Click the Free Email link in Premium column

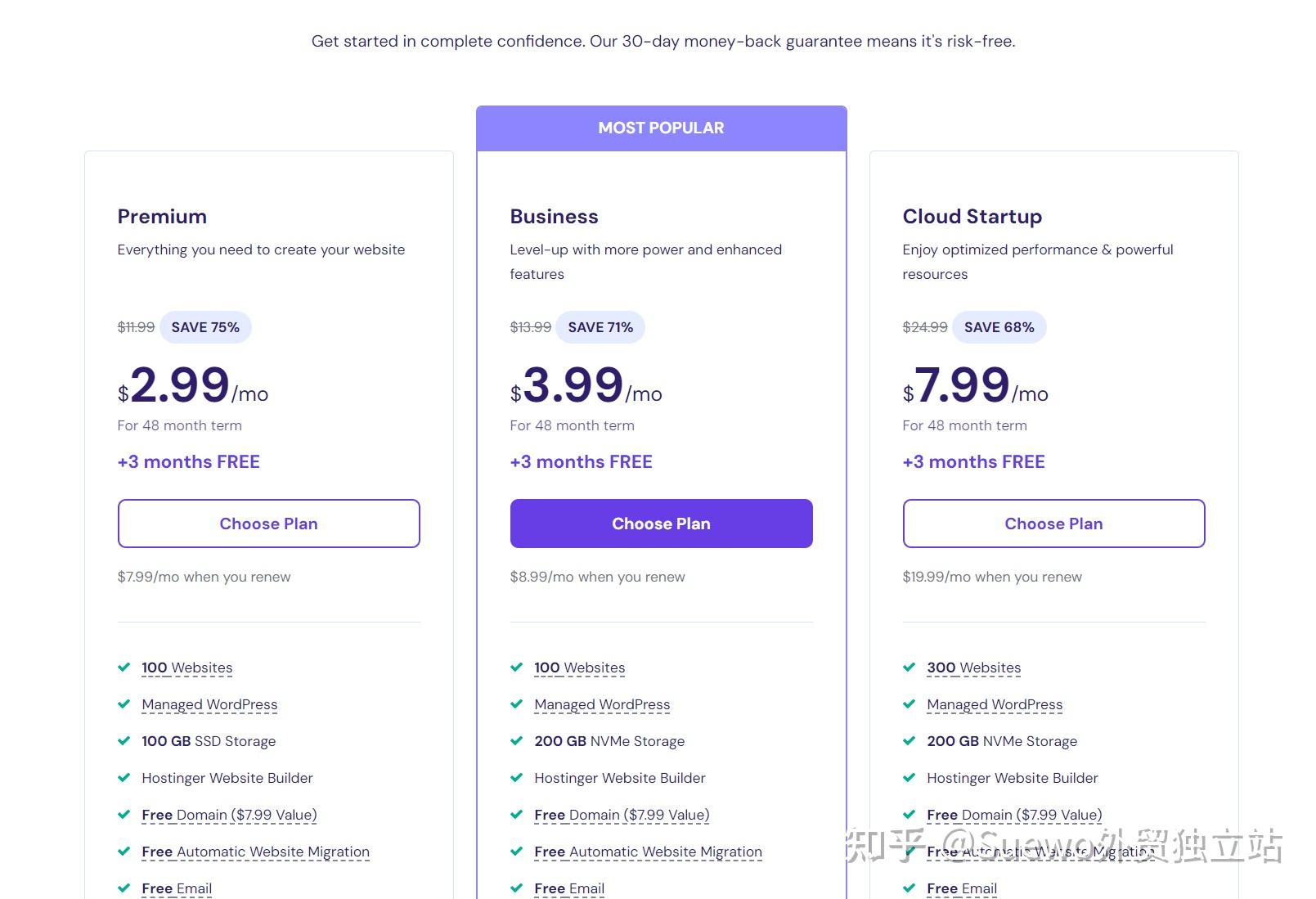(x=176, y=888)
